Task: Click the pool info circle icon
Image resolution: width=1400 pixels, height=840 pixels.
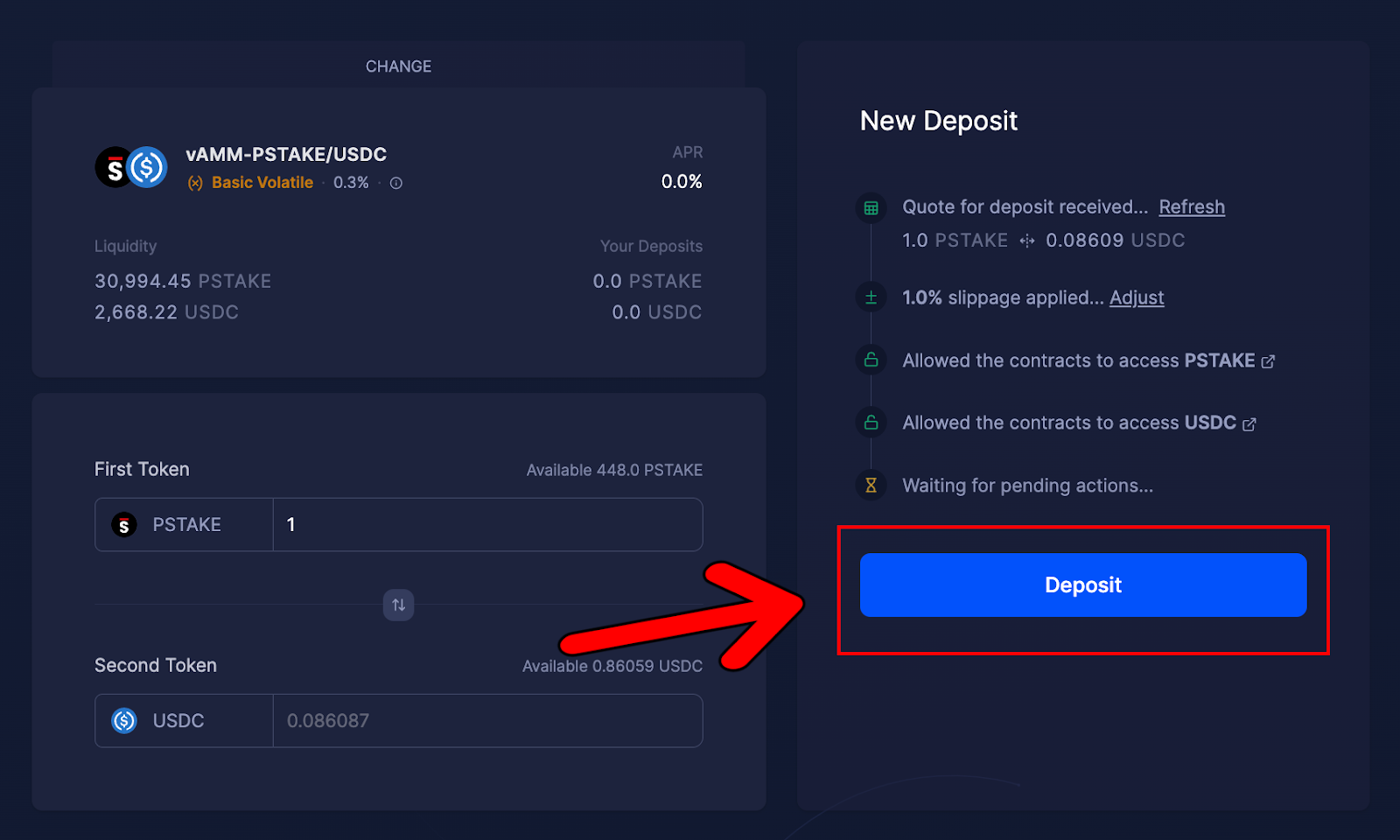Action: click(396, 183)
